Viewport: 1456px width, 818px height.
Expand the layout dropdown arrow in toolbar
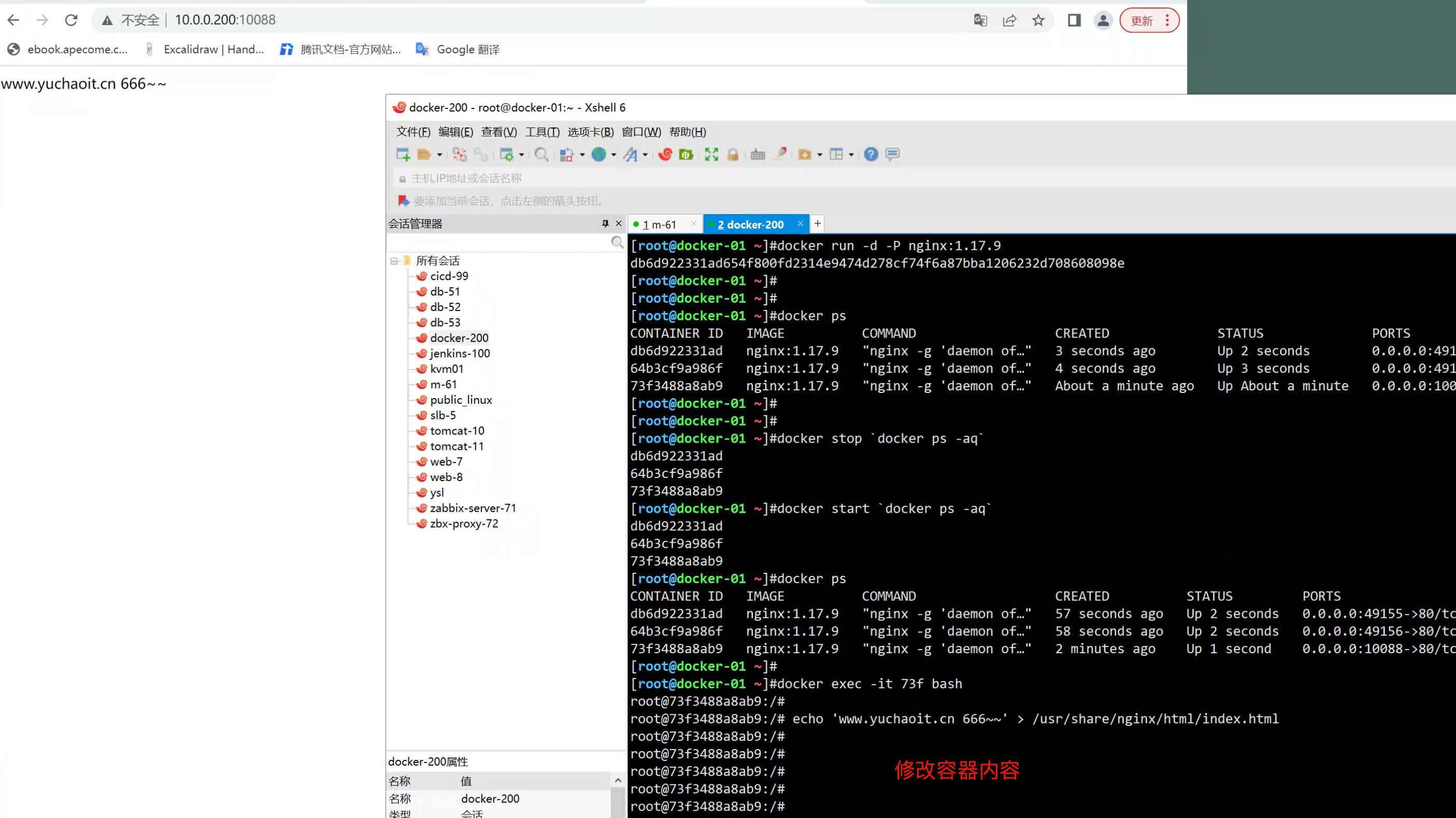tap(851, 155)
